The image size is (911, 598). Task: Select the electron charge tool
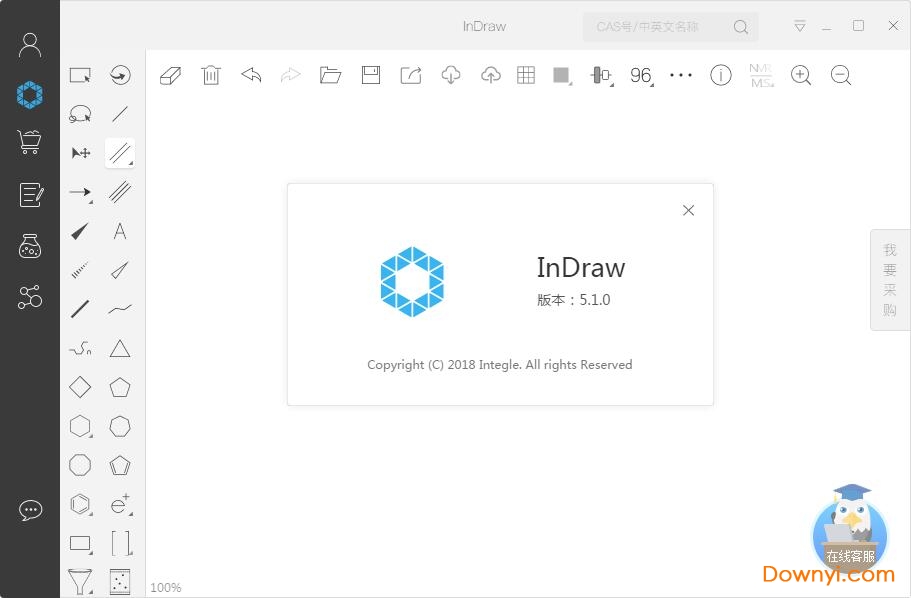tap(120, 504)
